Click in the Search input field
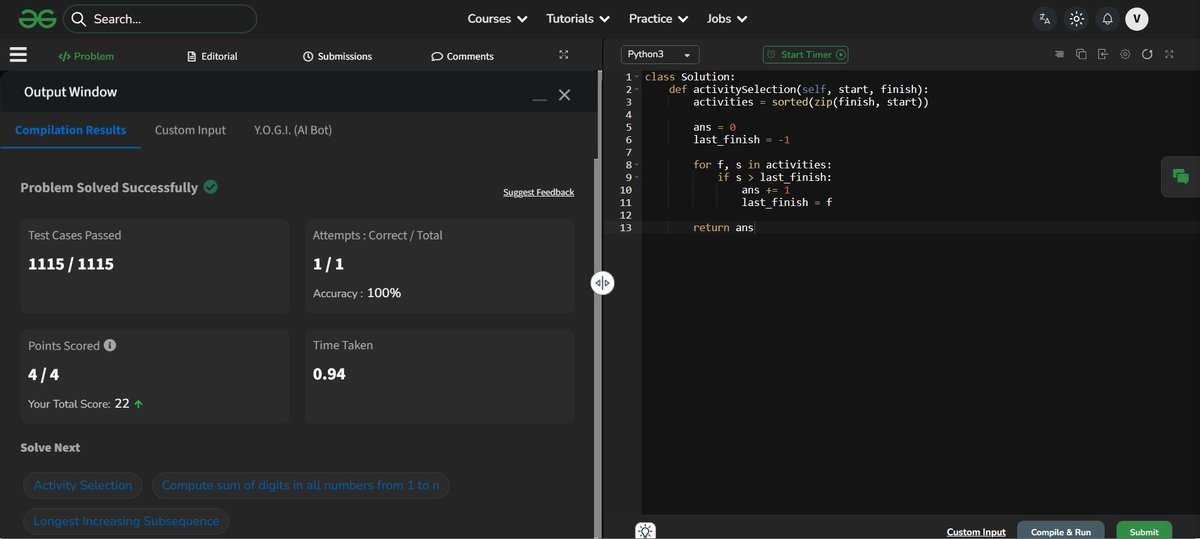This screenshot has width=1200, height=539. pyautogui.click(x=160, y=19)
